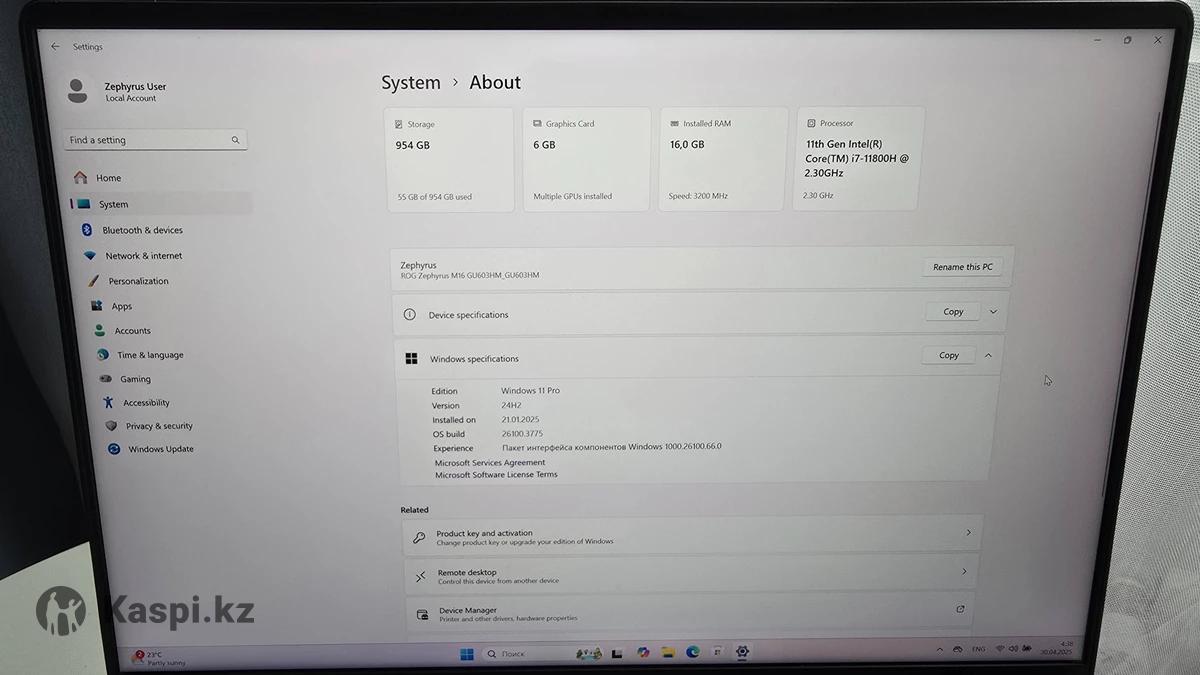The height and width of the screenshot is (675, 1200).
Task: Click the Windows logo beside Windows specifications
Action: tap(411, 358)
